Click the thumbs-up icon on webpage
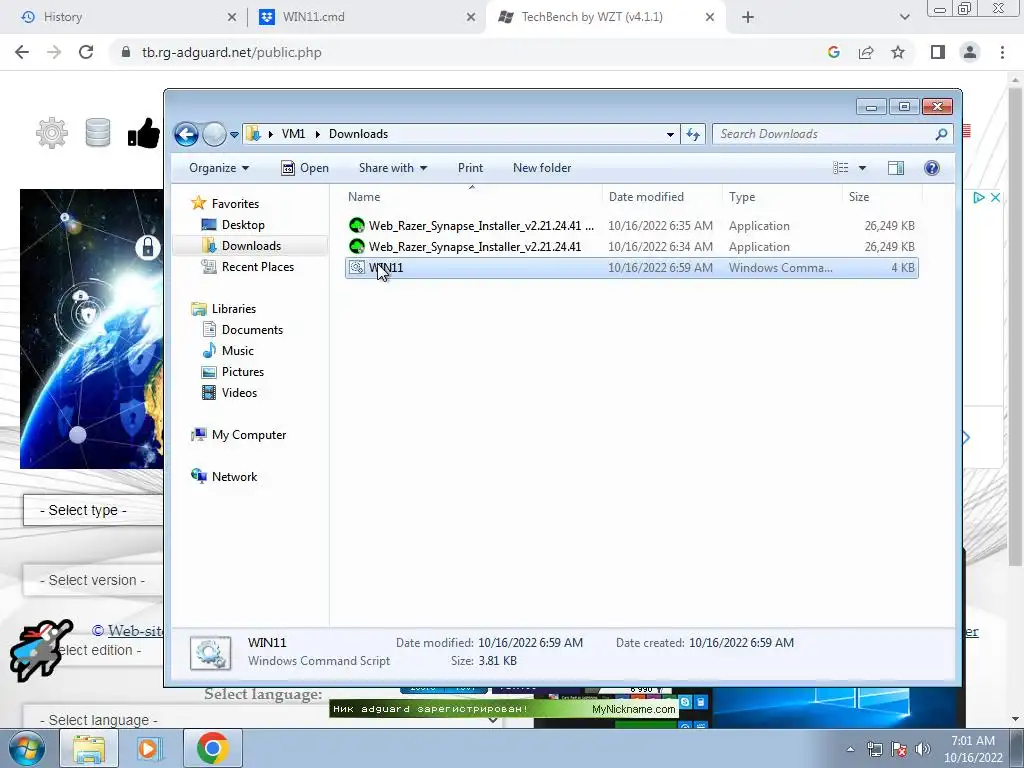The width and height of the screenshot is (1024, 768). coord(144,133)
